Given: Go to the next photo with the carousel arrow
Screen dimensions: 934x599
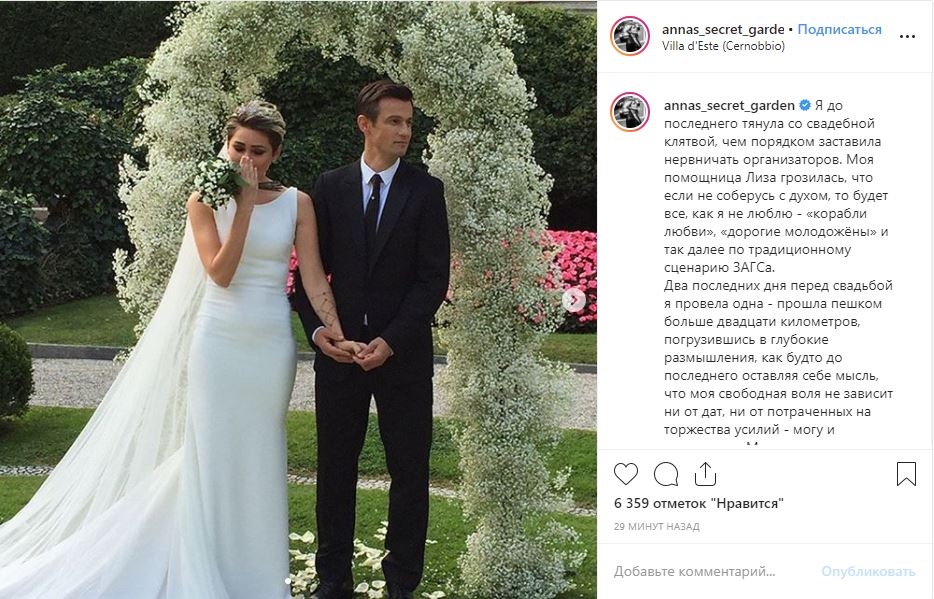Looking at the screenshot, I should point(574,300).
